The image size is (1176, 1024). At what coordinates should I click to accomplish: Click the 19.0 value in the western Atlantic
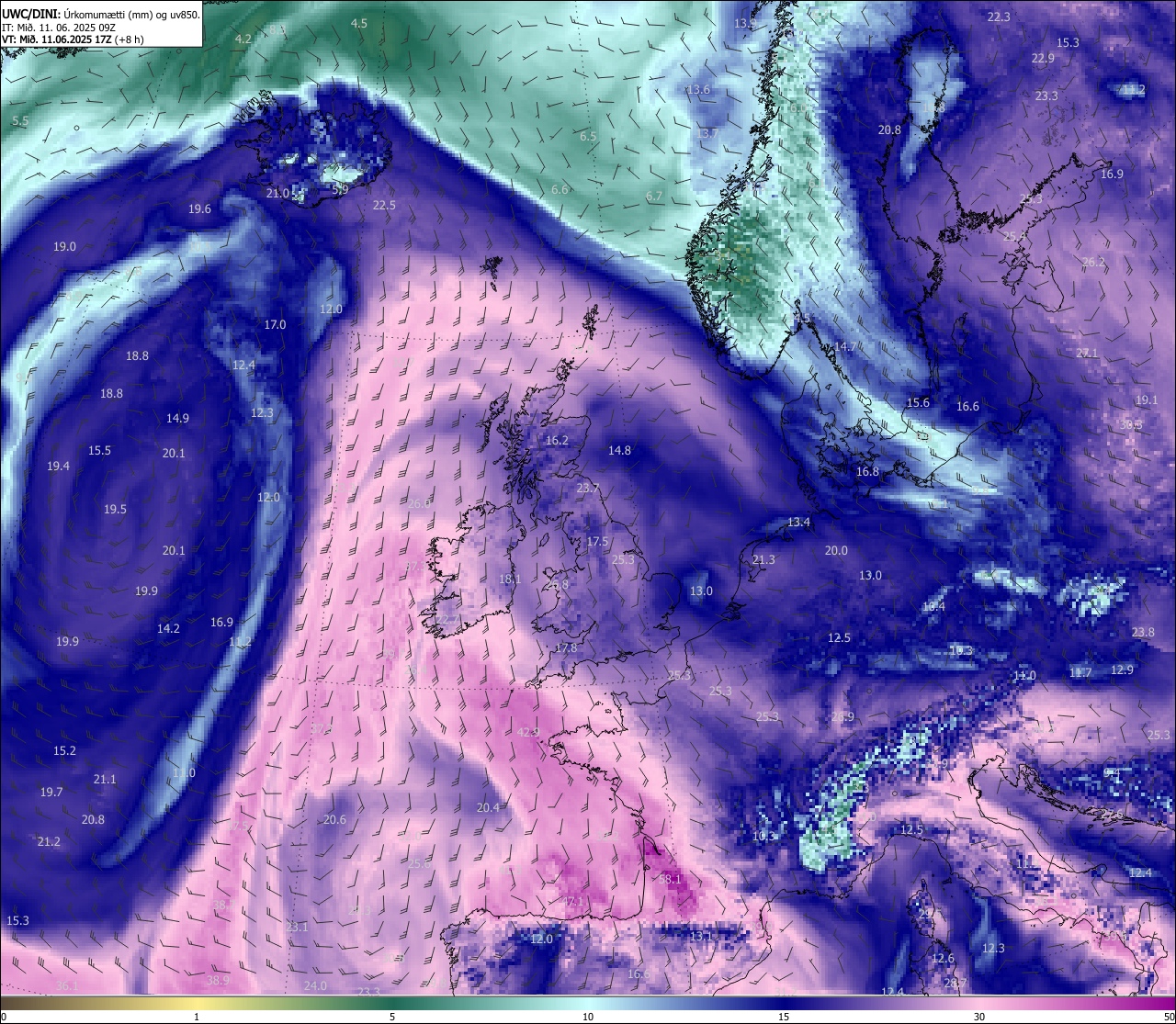64,246
